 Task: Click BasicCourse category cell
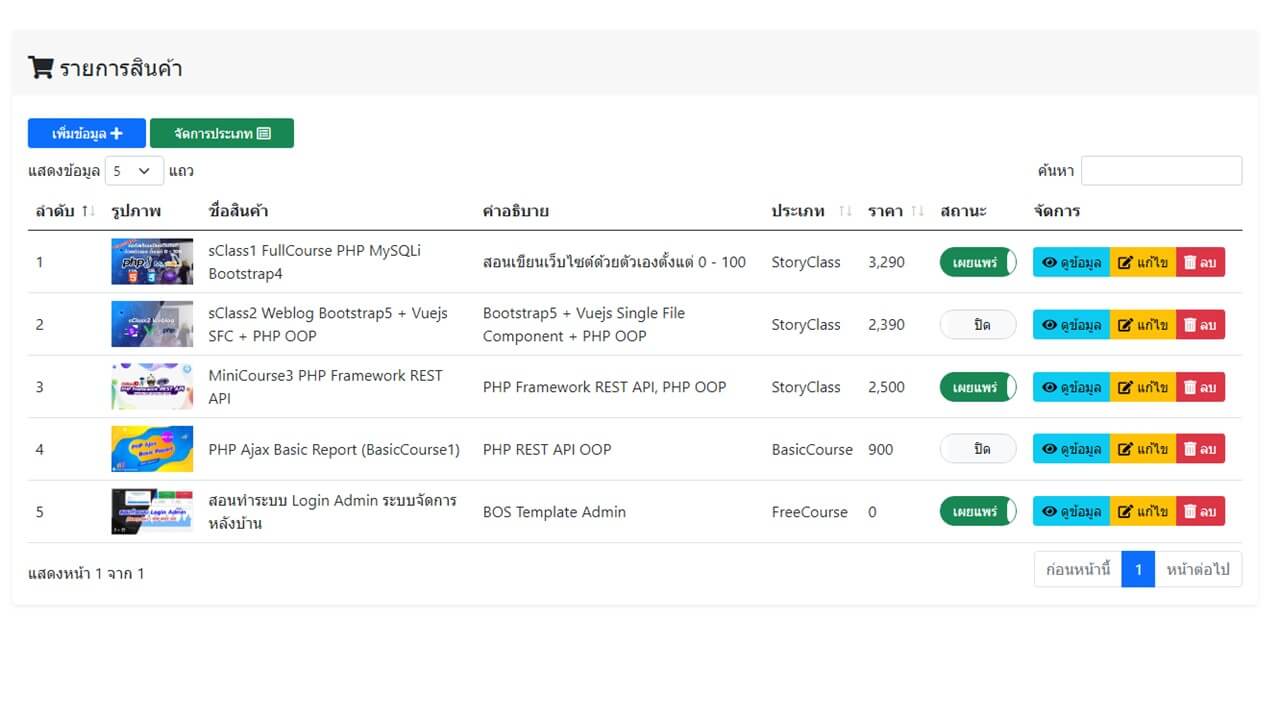click(812, 449)
